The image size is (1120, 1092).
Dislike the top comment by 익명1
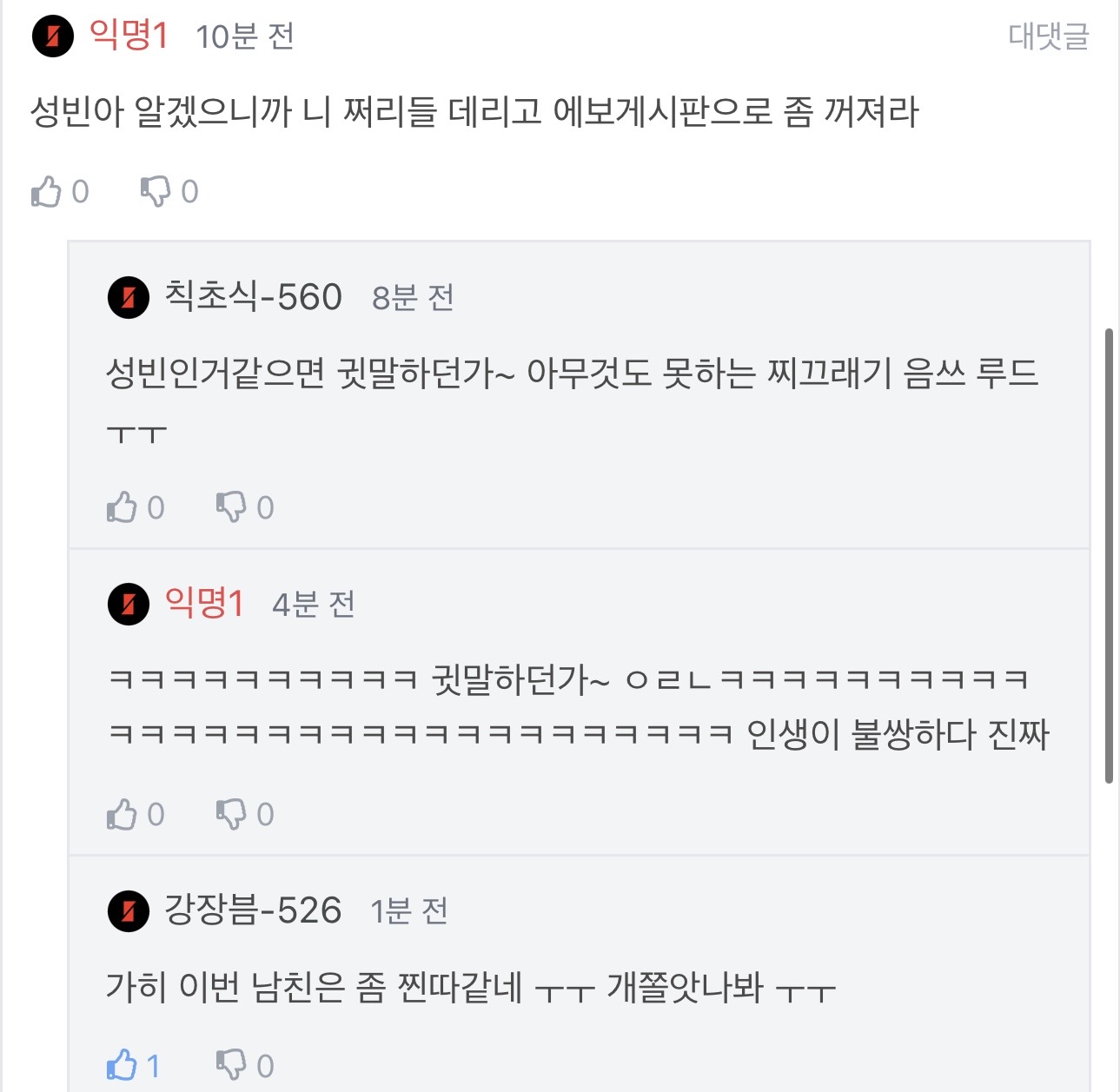pos(156,191)
